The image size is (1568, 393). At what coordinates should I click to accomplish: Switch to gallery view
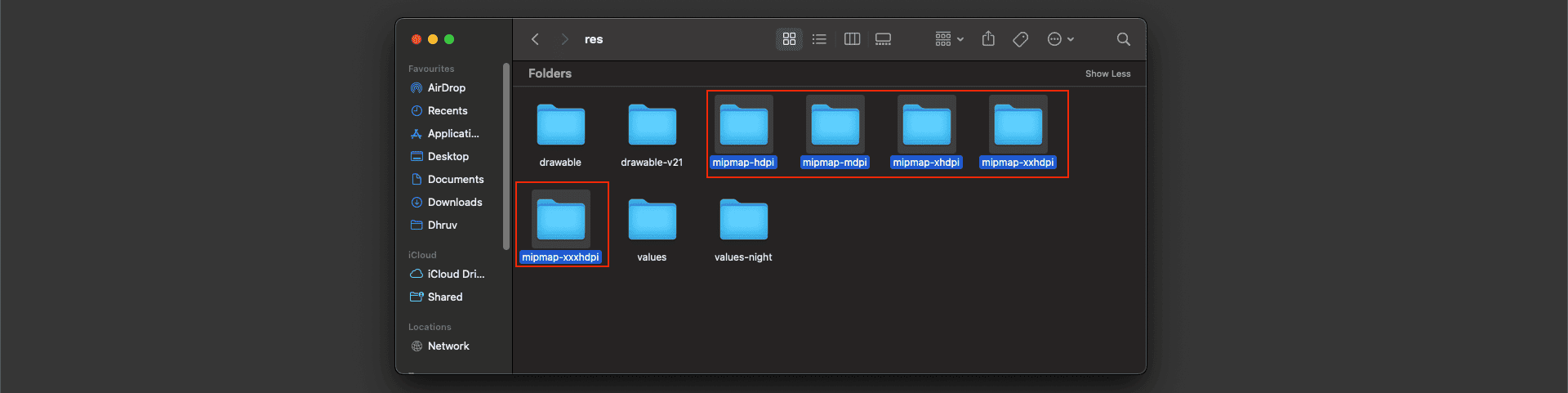[x=883, y=39]
